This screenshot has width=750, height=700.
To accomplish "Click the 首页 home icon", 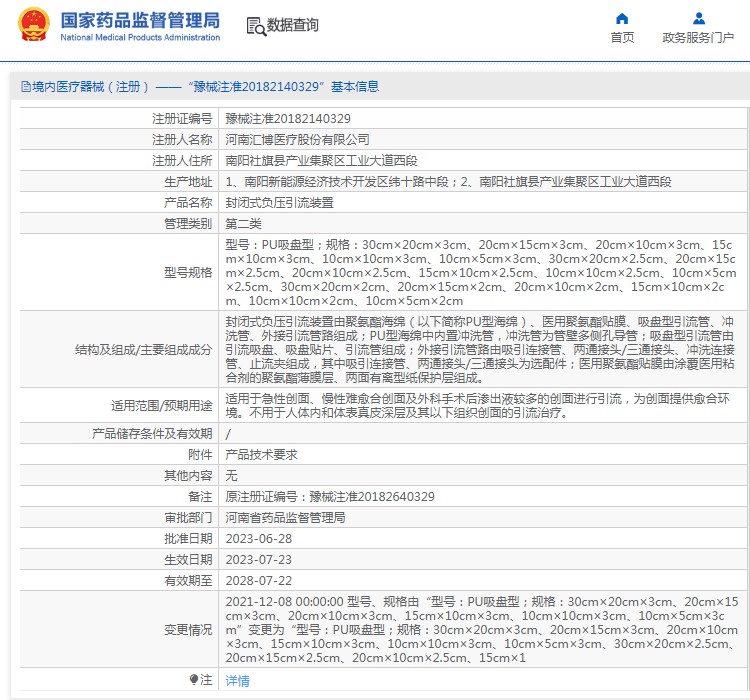I will pos(622,19).
